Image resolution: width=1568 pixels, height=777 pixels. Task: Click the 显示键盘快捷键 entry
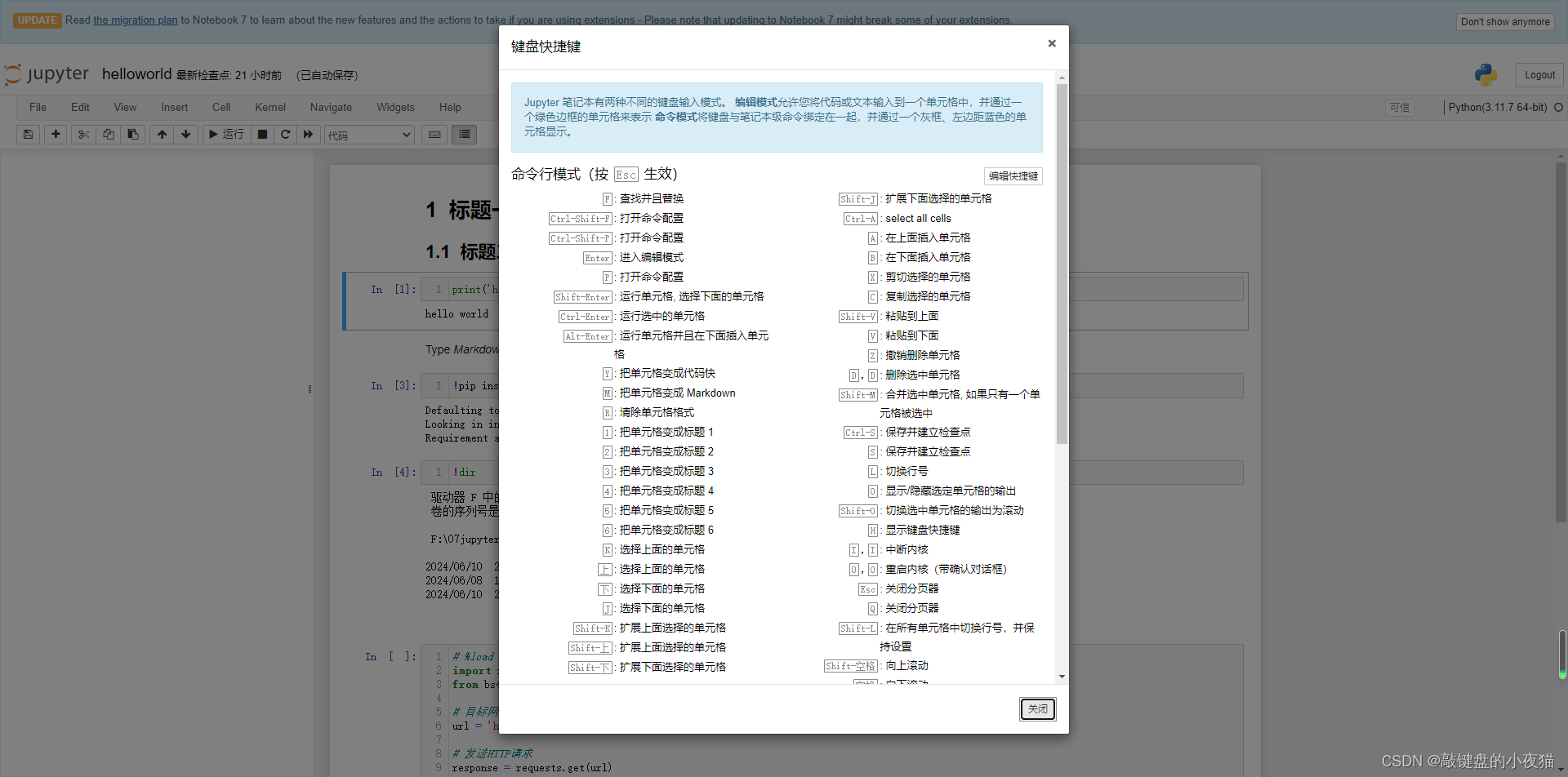[x=923, y=531]
